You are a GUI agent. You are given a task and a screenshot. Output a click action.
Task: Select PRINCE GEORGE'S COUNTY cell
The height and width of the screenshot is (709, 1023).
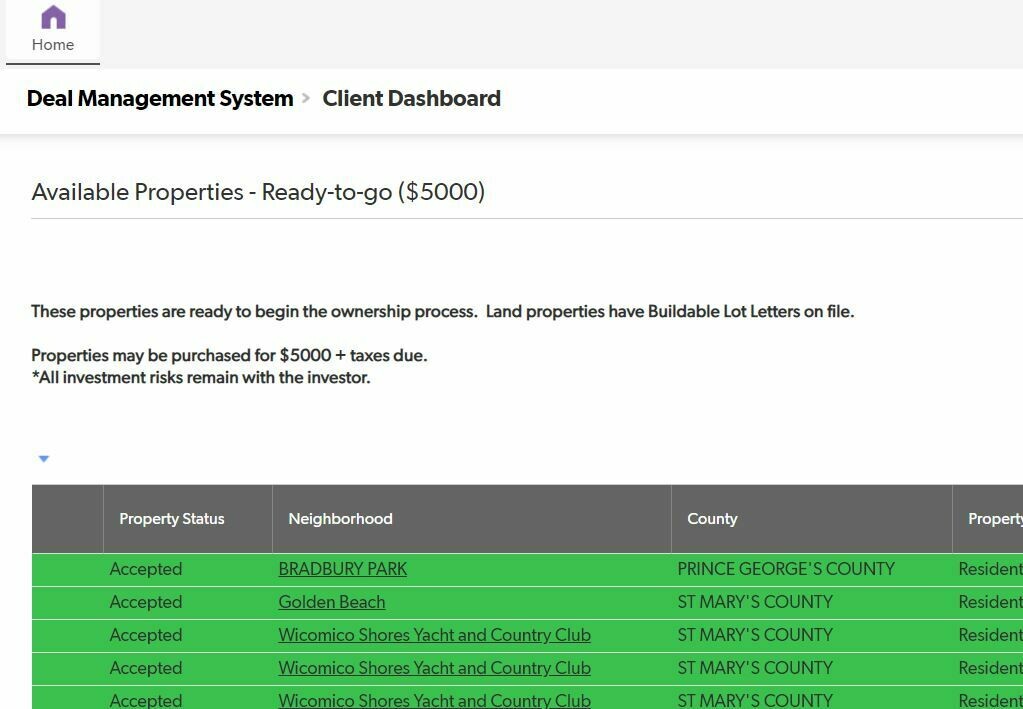point(786,569)
